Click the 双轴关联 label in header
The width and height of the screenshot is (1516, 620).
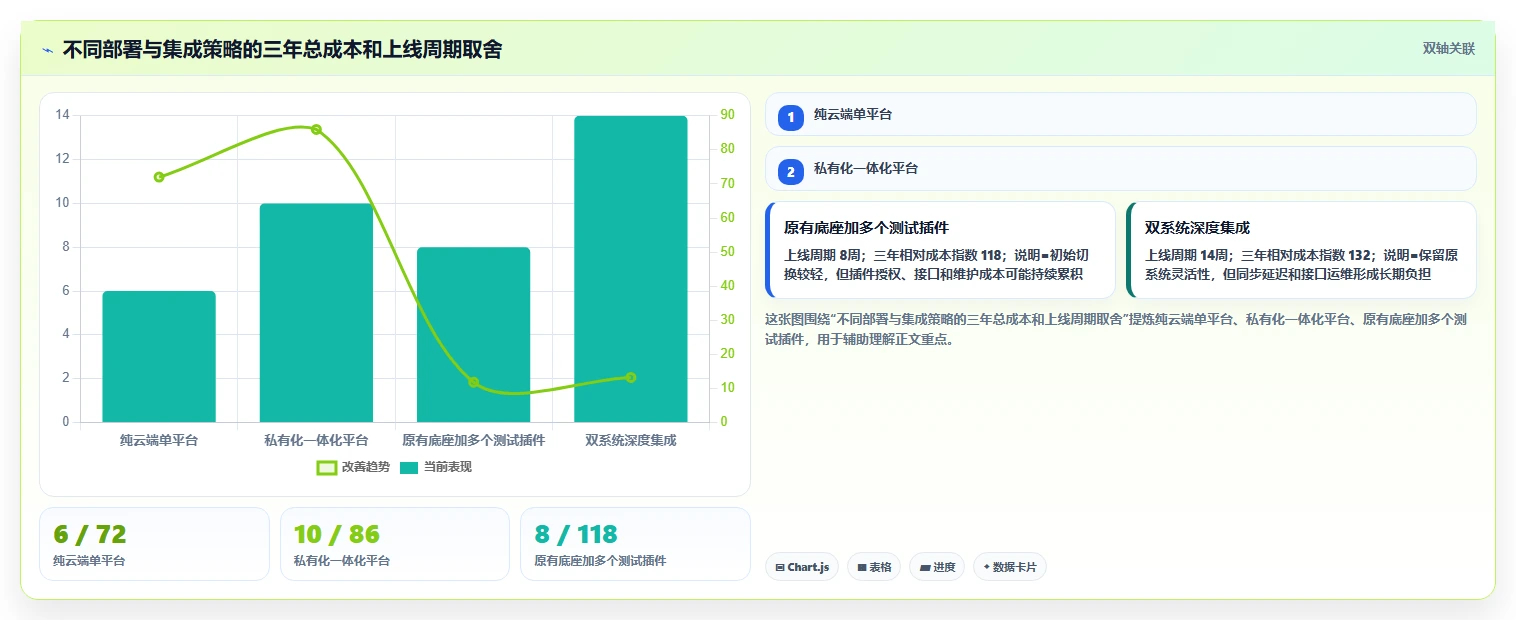(x=1449, y=49)
